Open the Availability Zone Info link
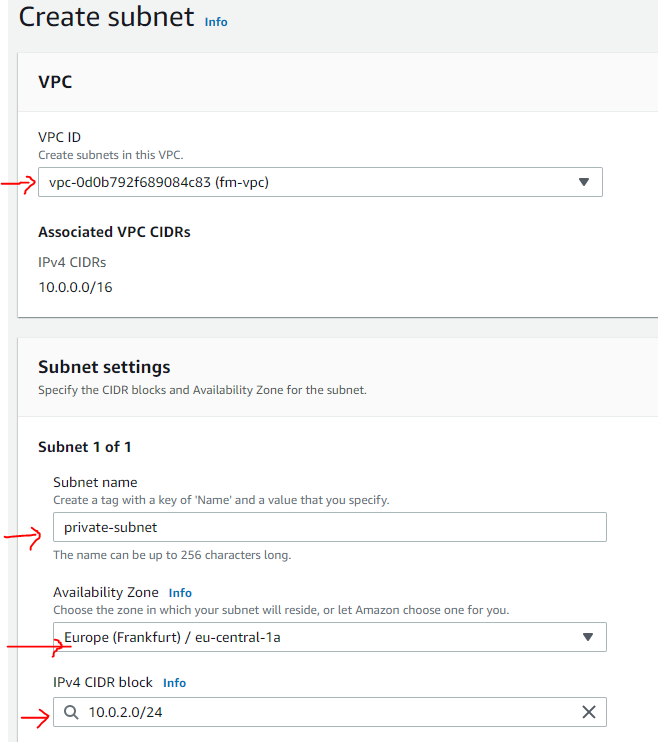The width and height of the screenshot is (658, 742). 180,592
